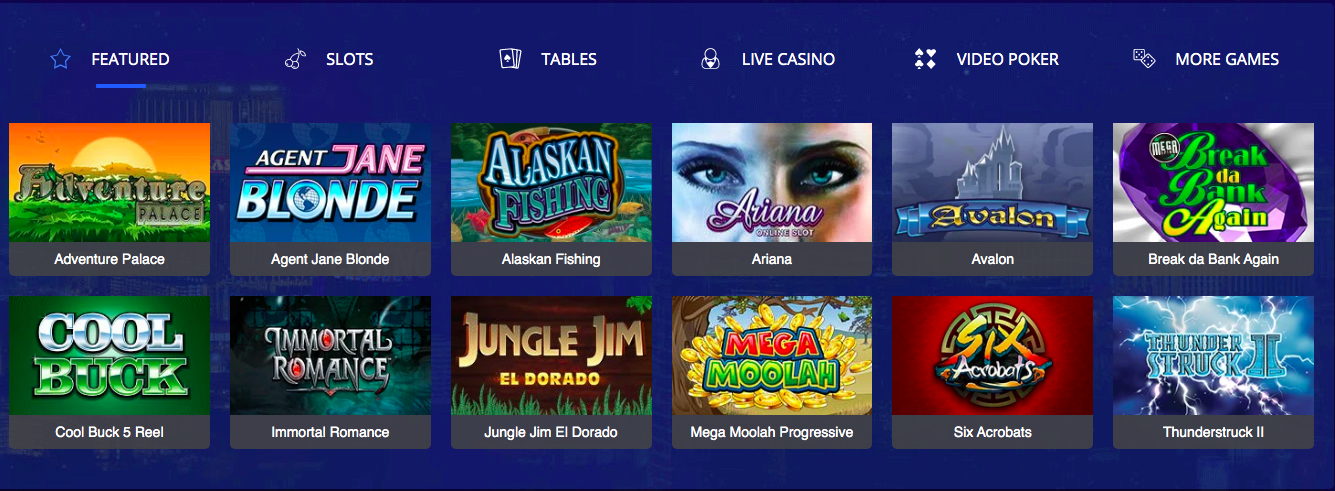This screenshot has width=1335, height=491.
Task: Open the Thunderstruck II game thumbnail
Action: [1213, 355]
